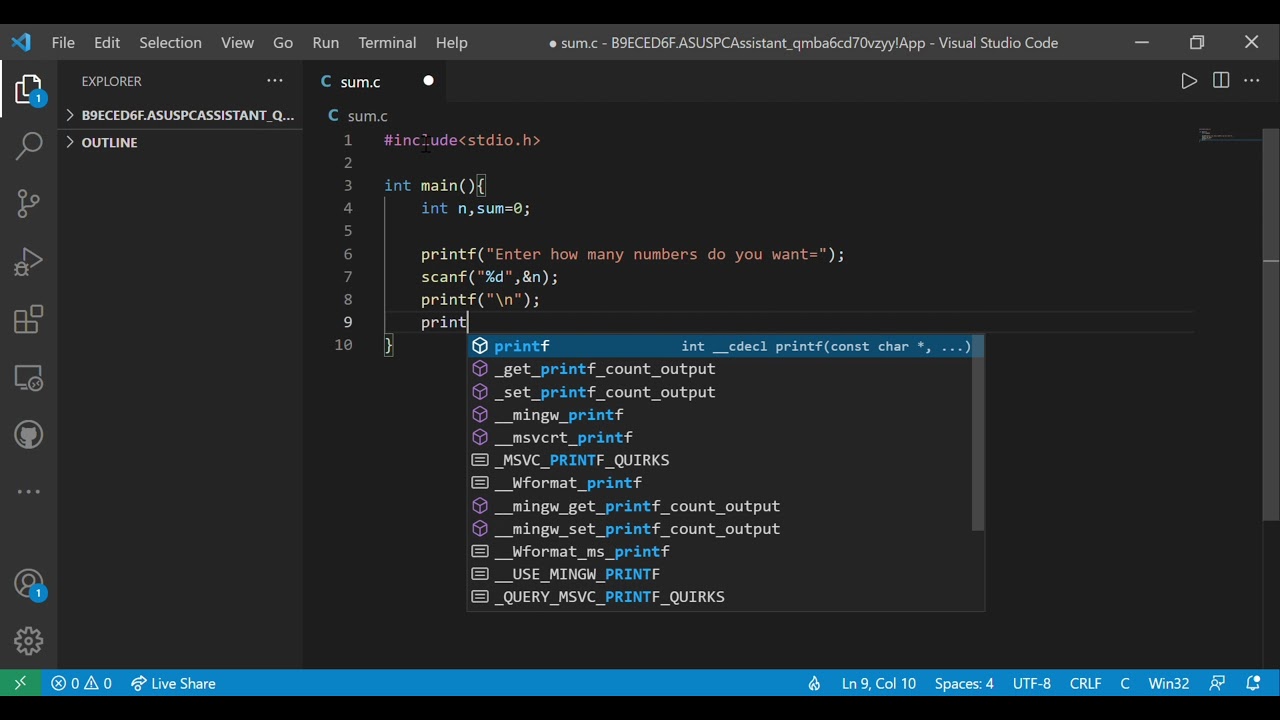Open the View menu
The width and height of the screenshot is (1280, 720).
tap(237, 43)
